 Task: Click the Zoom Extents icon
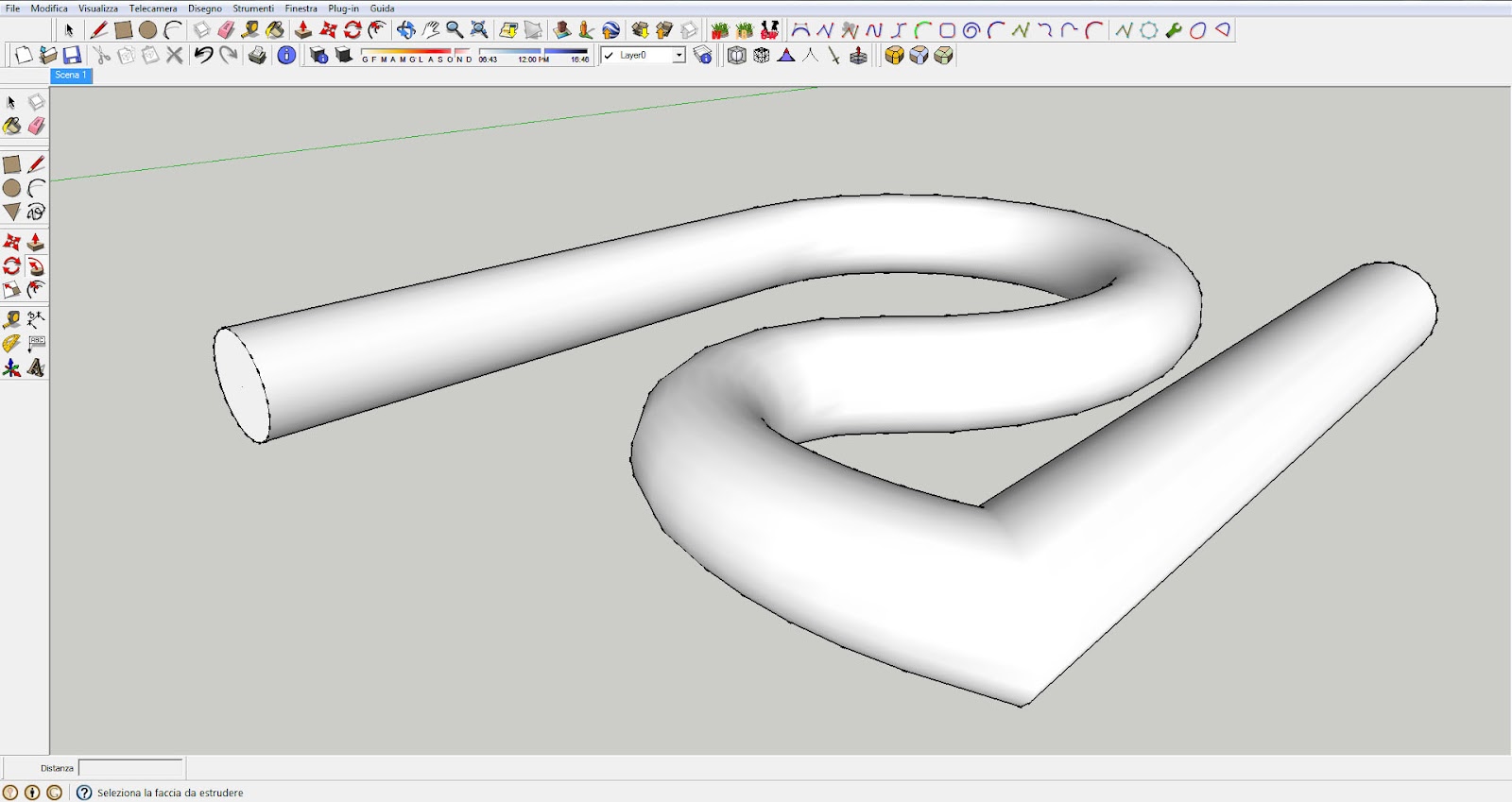[x=479, y=30]
